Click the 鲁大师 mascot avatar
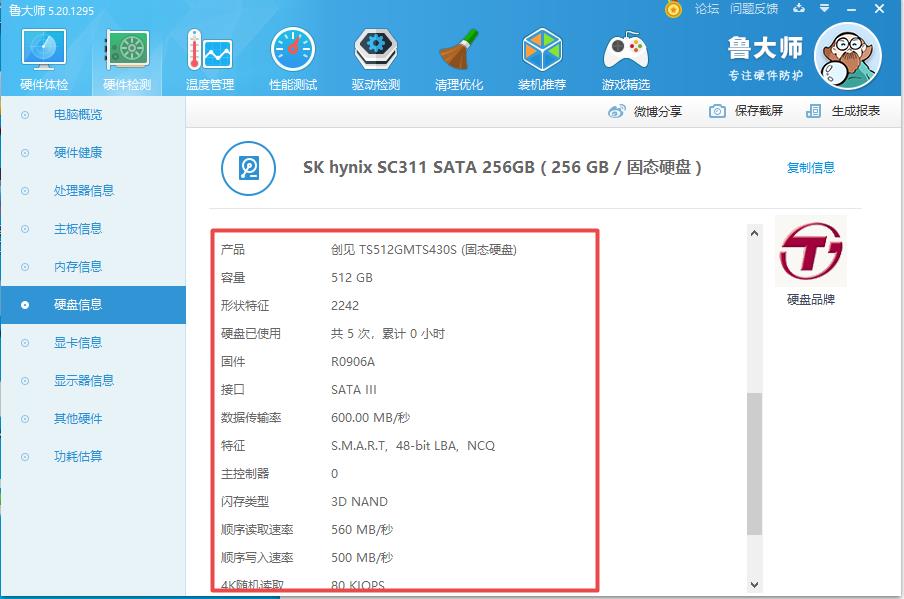This screenshot has height=599, width=904. coord(848,56)
